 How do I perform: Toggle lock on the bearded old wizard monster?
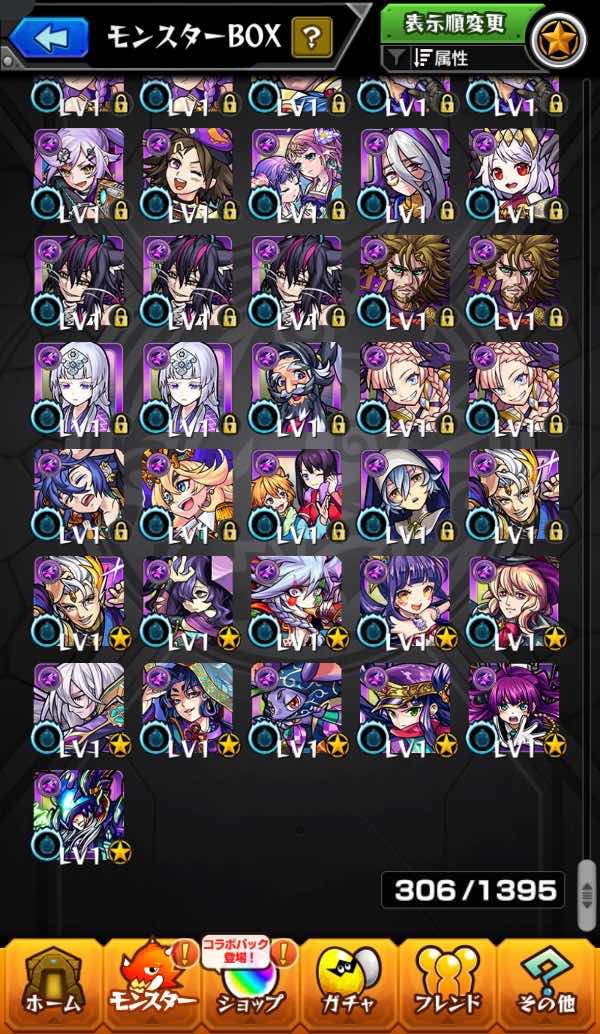click(x=338, y=424)
